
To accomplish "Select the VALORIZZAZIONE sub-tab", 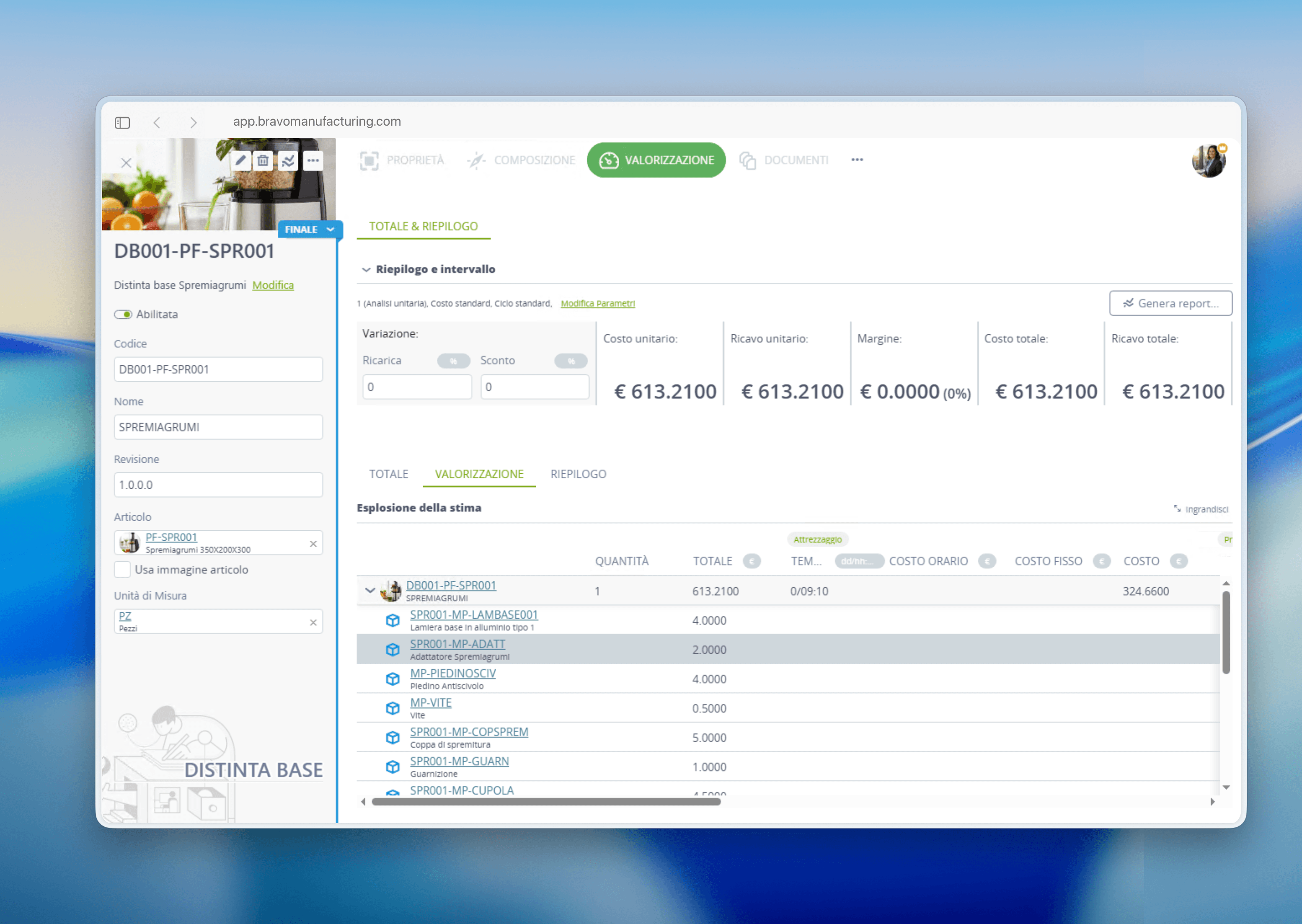I will 479,474.
